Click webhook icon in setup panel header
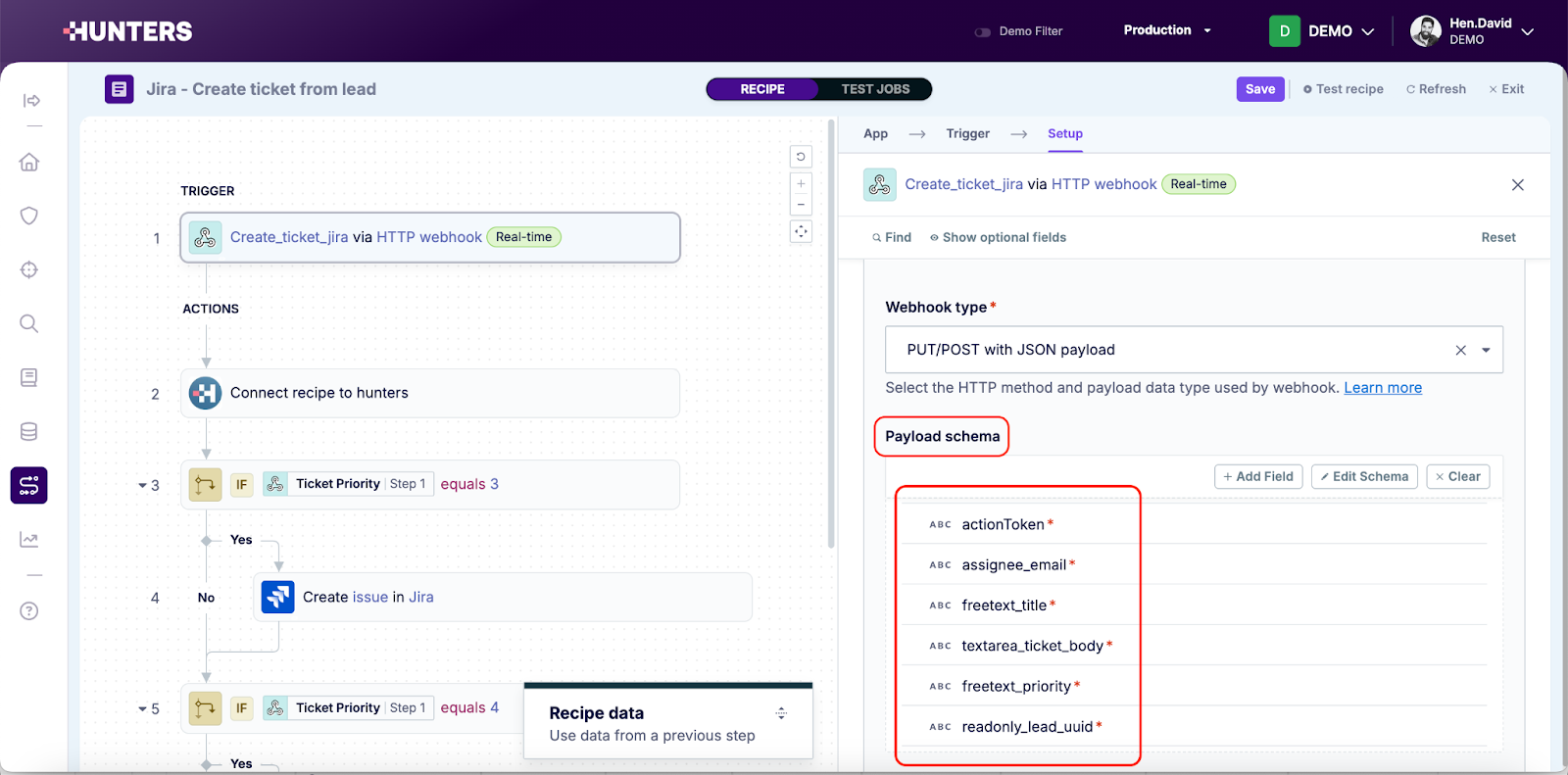 click(x=880, y=184)
